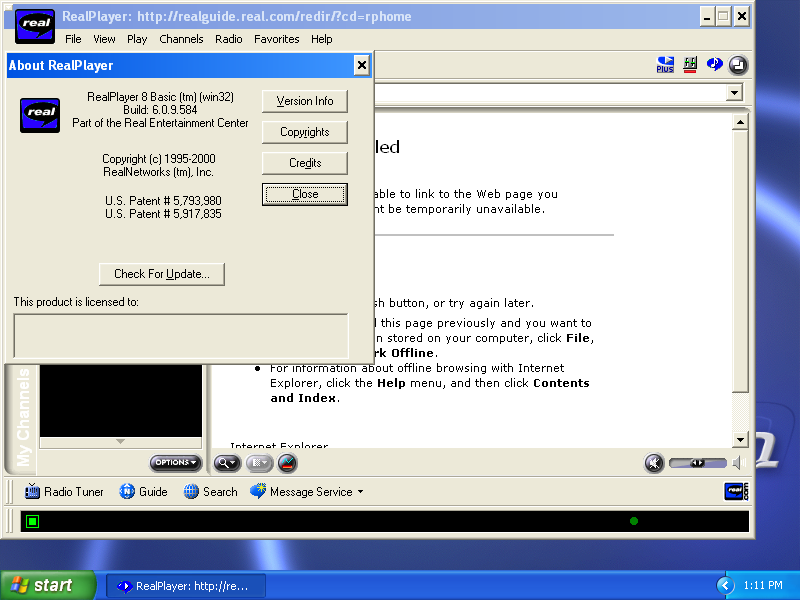Image resolution: width=800 pixels, height=600 pixels.
Task: Click the blue music note bubble icon
Action: (x=714, y=64)
